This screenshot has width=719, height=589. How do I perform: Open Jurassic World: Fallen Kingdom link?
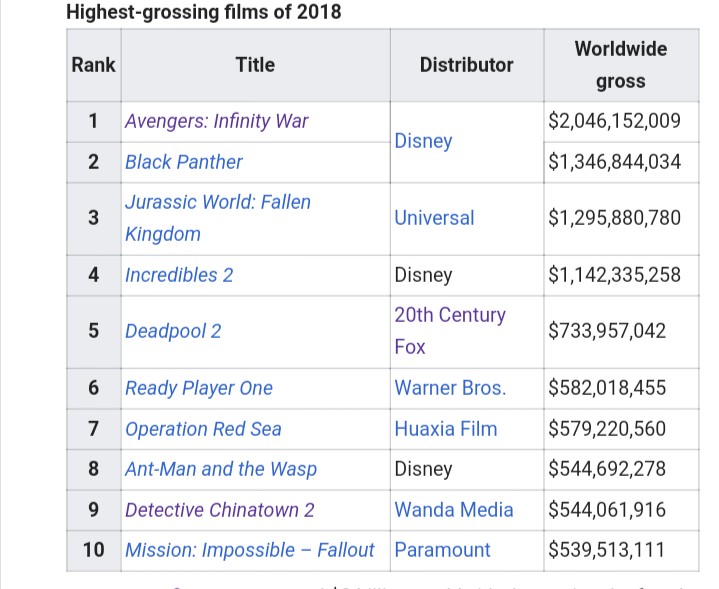point(217,202)
